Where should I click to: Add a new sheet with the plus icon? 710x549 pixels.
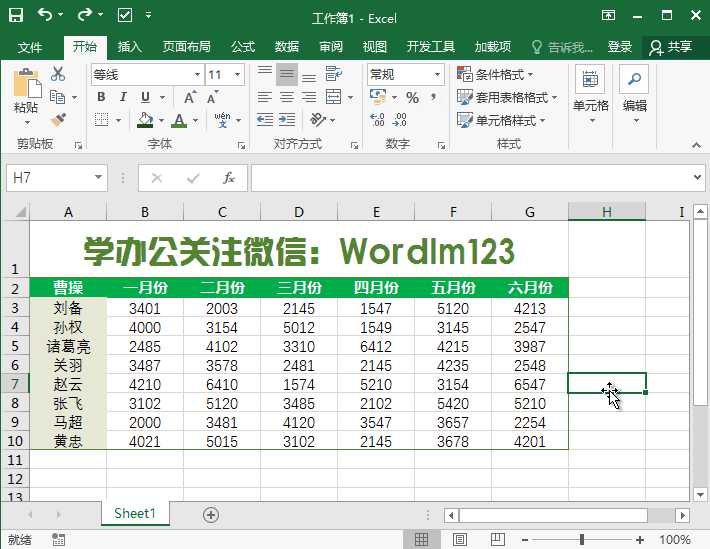(x=210, y=514)
